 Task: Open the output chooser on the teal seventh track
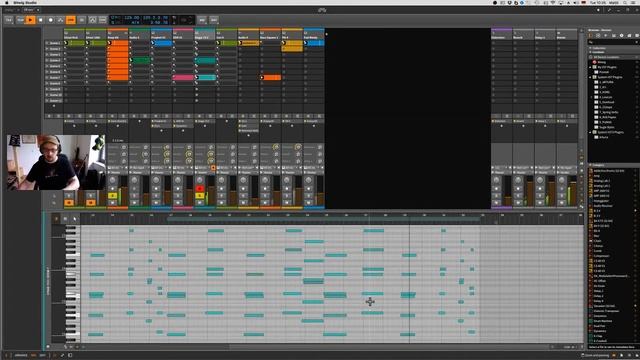click(x=204, y=173)
